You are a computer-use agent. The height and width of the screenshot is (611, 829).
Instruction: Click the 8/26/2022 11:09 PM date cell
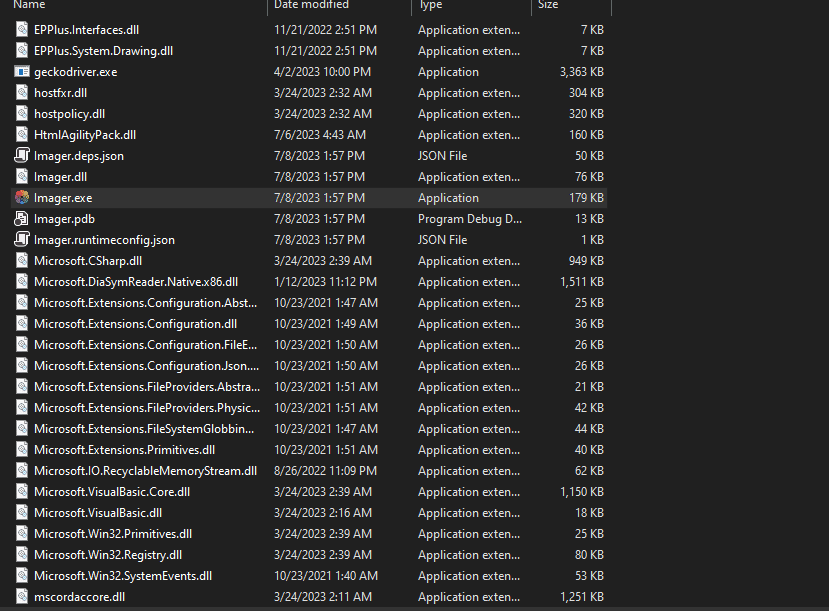326,471
